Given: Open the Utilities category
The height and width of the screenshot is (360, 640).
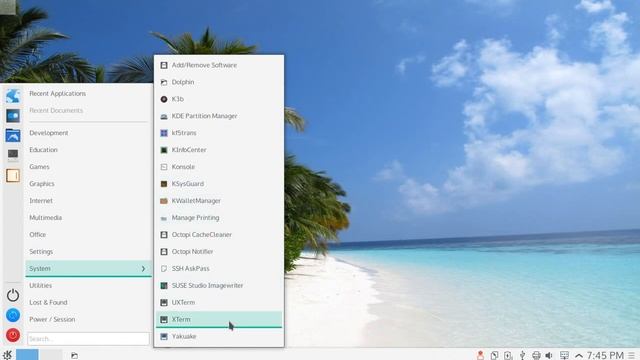Looking at the screenshot, I should click(x=88, y=286).
